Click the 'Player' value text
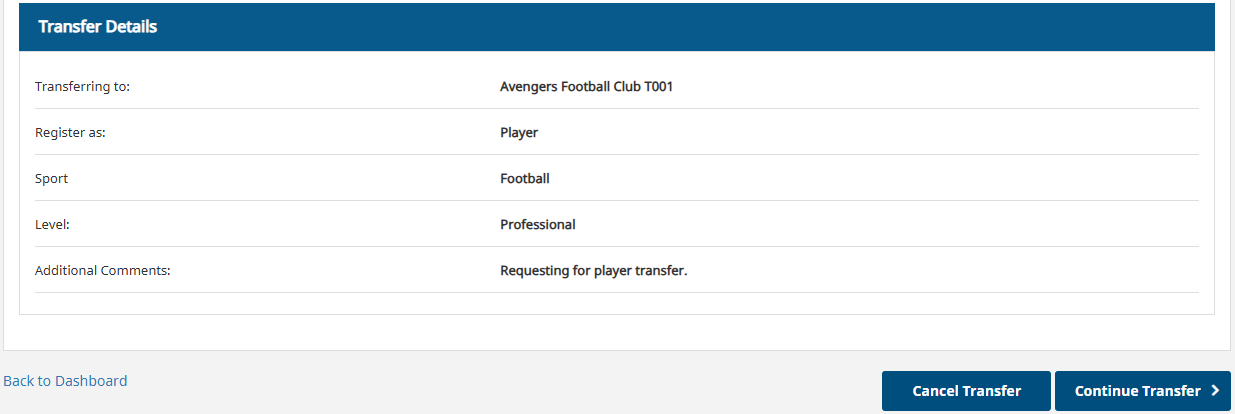Image resolution: width=1235 pixels, height=414 pixels. coord(519,133)
